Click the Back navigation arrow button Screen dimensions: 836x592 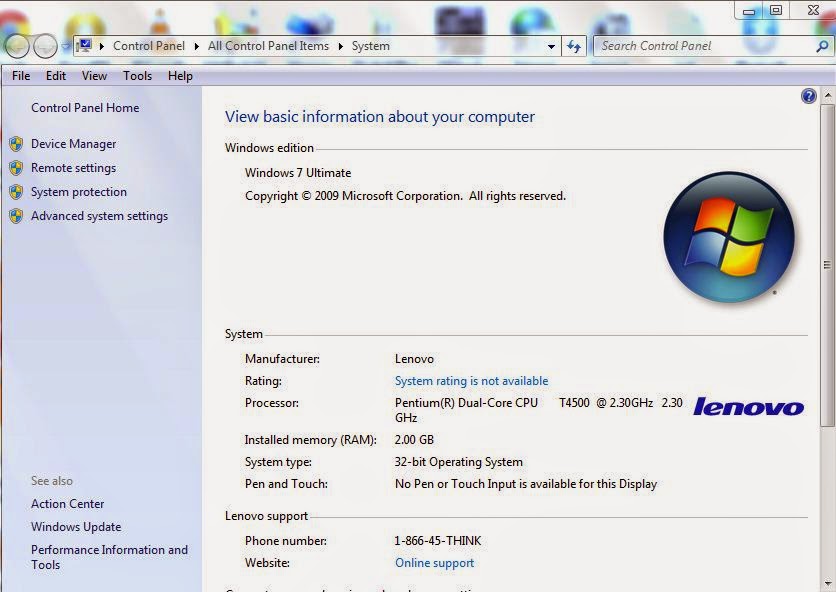click(17, 46)
